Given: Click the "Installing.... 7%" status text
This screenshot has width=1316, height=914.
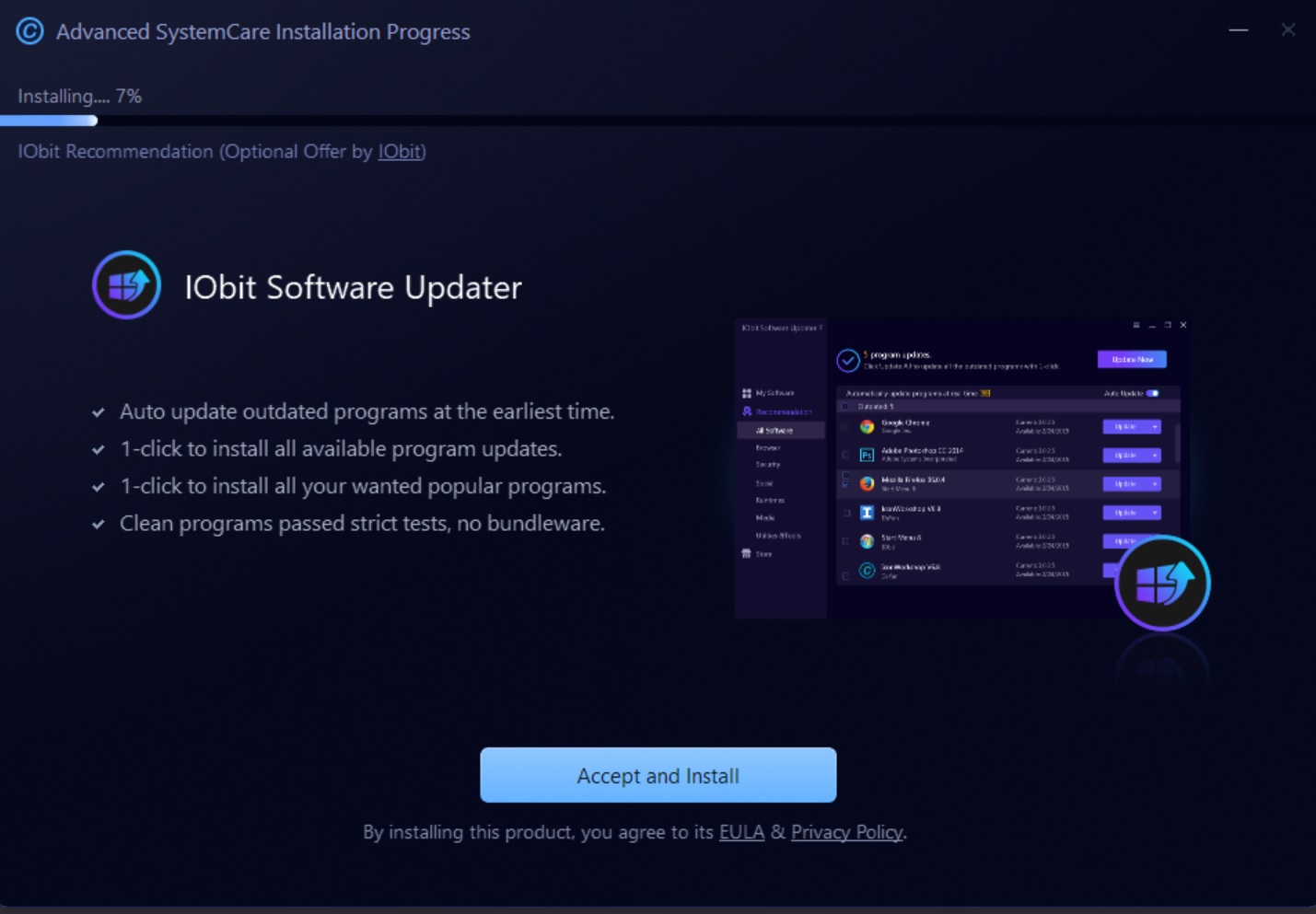Looking at the screenshot, I should pos(80,97).
